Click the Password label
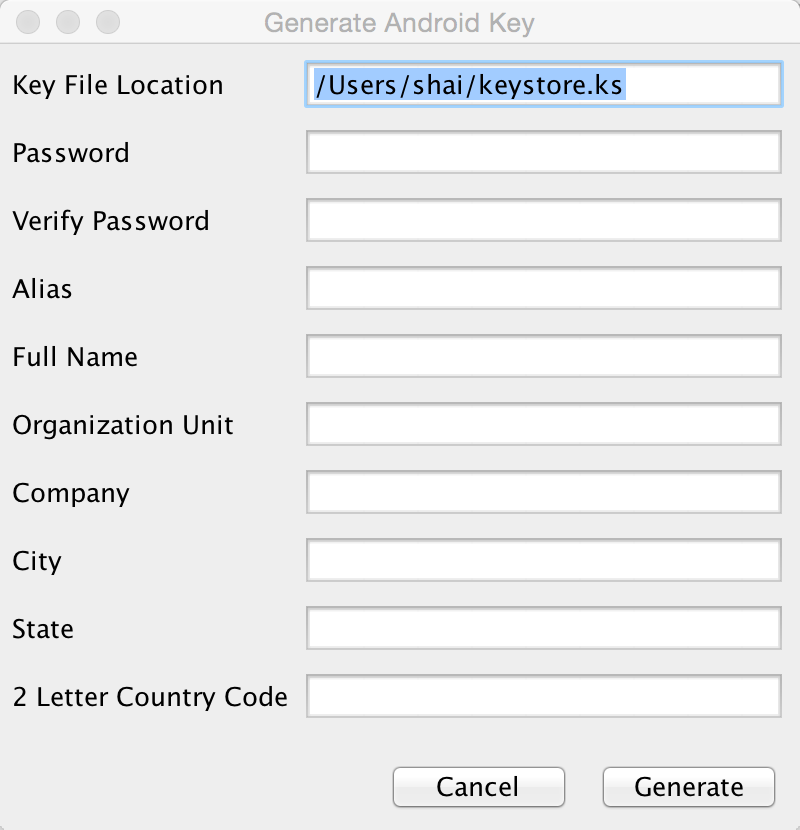This screenshot has width=800, height=830. (x=70, y=153)
